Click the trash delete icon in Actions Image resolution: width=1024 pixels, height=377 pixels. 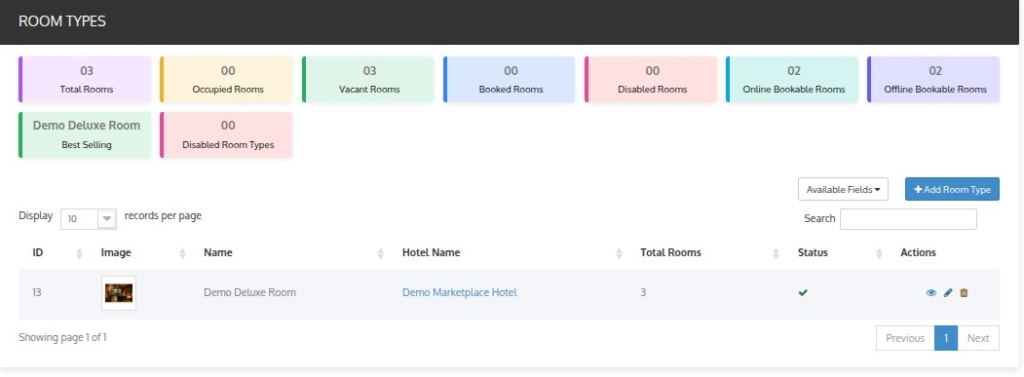[964, 293]
